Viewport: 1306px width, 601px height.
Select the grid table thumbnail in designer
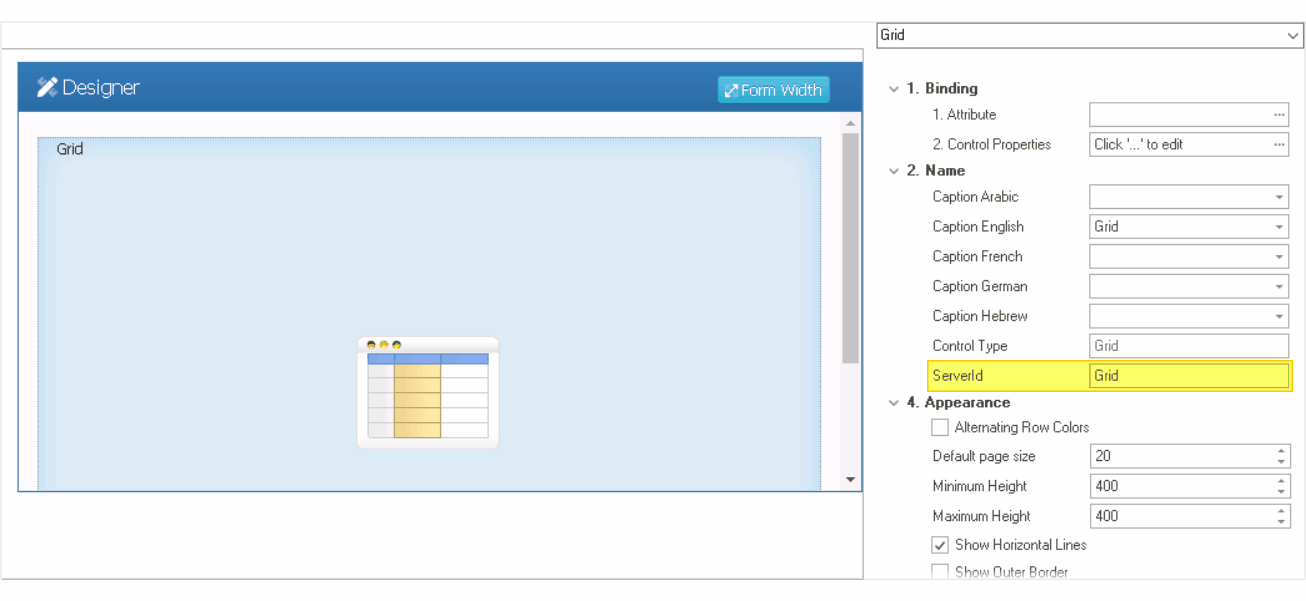428,393
